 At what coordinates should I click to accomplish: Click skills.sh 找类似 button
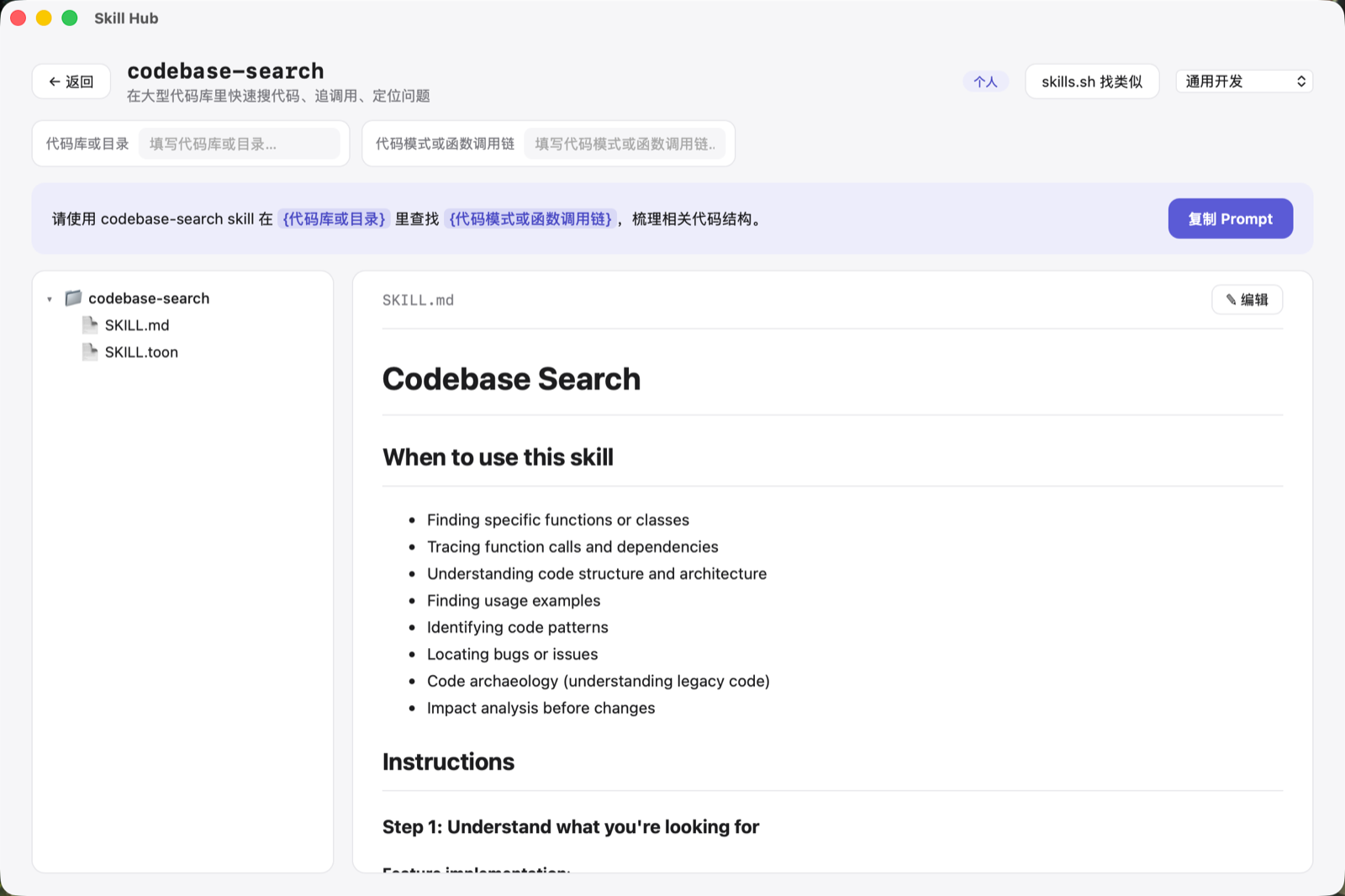tap(1092, 82)
